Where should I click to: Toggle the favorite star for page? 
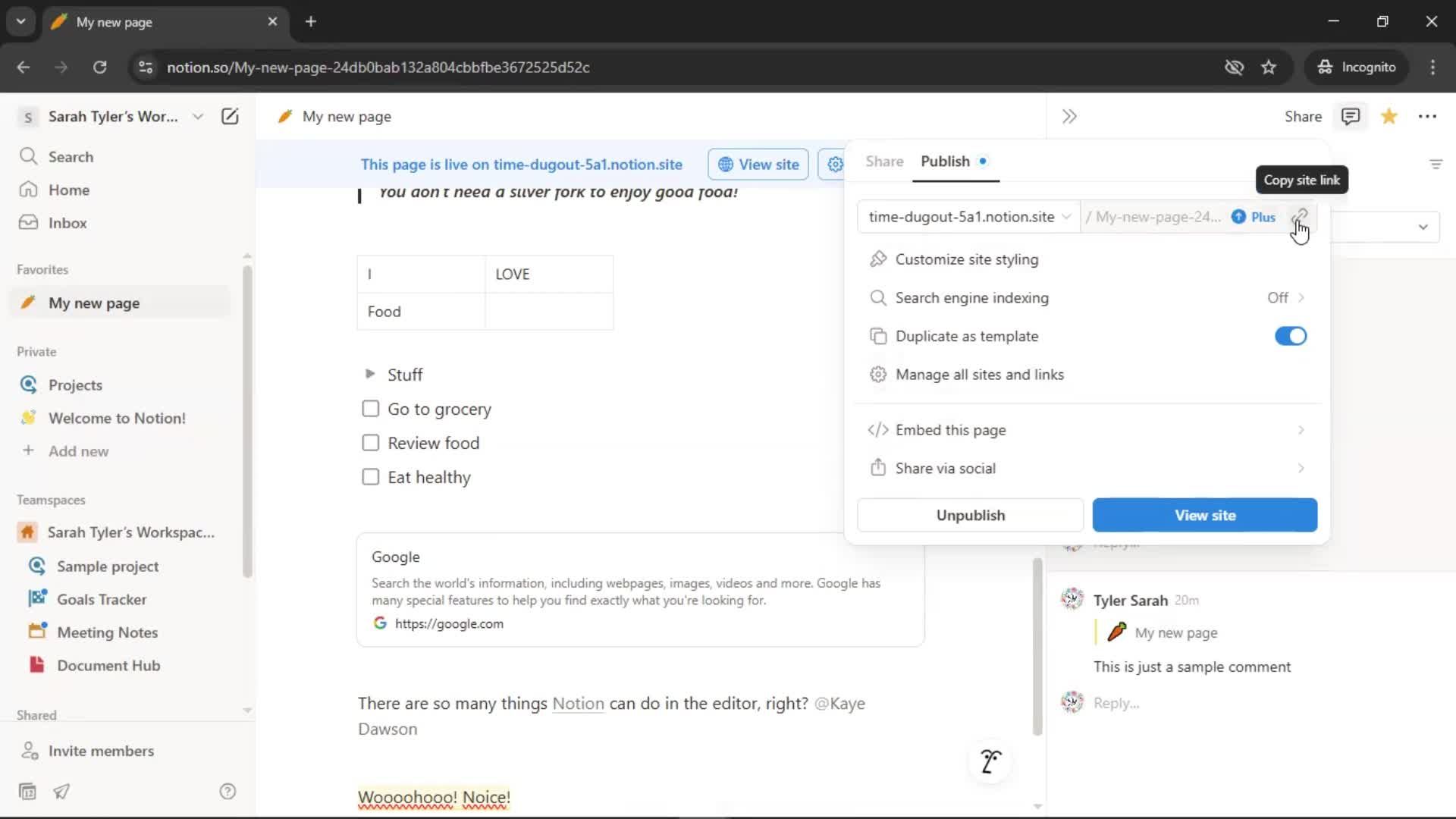click(1389, 116)
